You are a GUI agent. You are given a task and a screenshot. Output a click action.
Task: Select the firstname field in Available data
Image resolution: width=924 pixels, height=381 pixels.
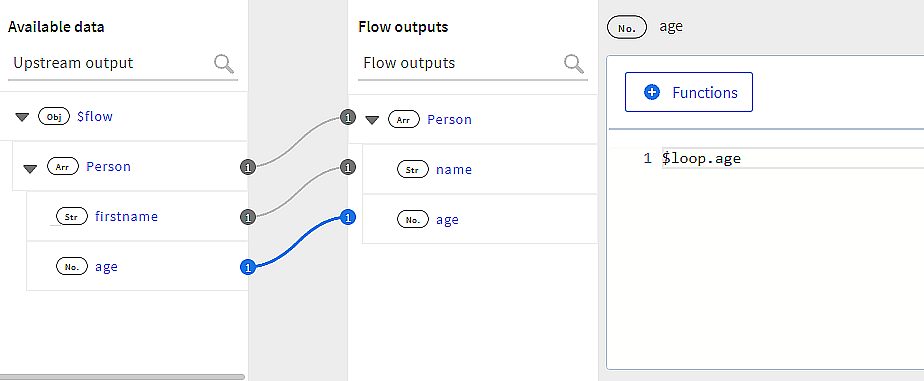(x=127, y=217)
